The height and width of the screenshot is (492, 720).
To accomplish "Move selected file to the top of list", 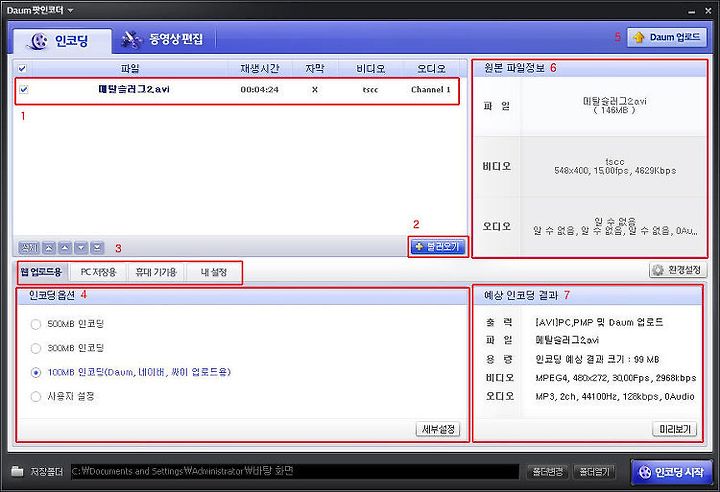I will click(x=49, y=248).
